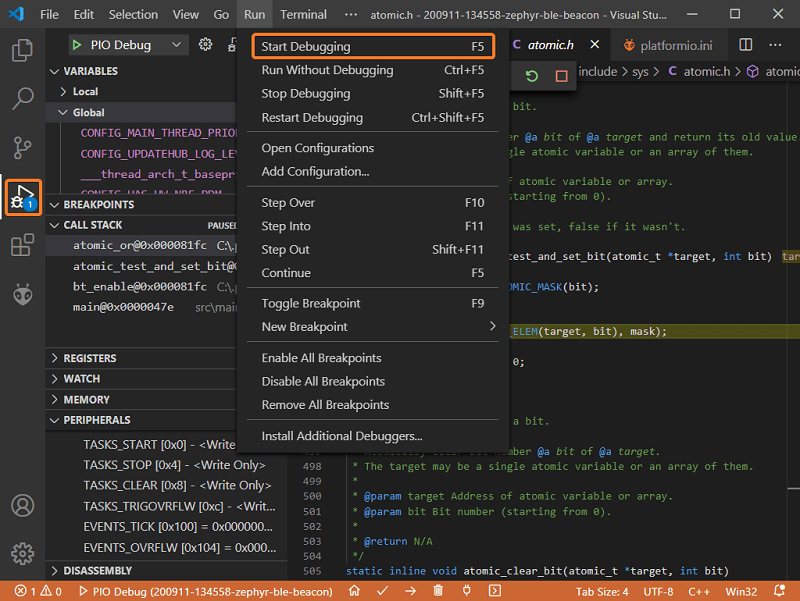Open the Serial Monitor plug icon in status bar
Screen dimensions: 800x601
click(x=465, y=591)
